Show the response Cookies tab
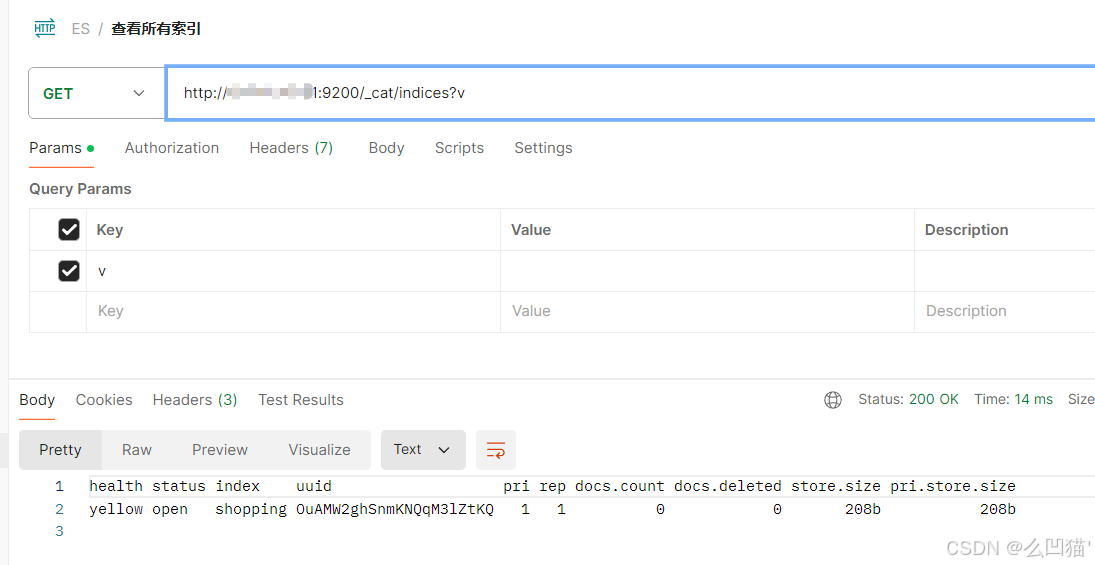 (104, 400)
